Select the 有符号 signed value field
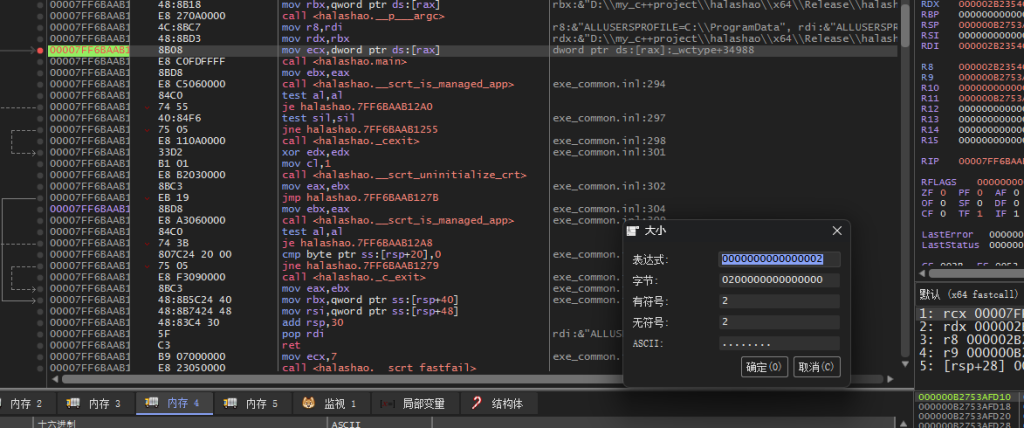Screen dimensions: 1024x428 tap(779, 301)
